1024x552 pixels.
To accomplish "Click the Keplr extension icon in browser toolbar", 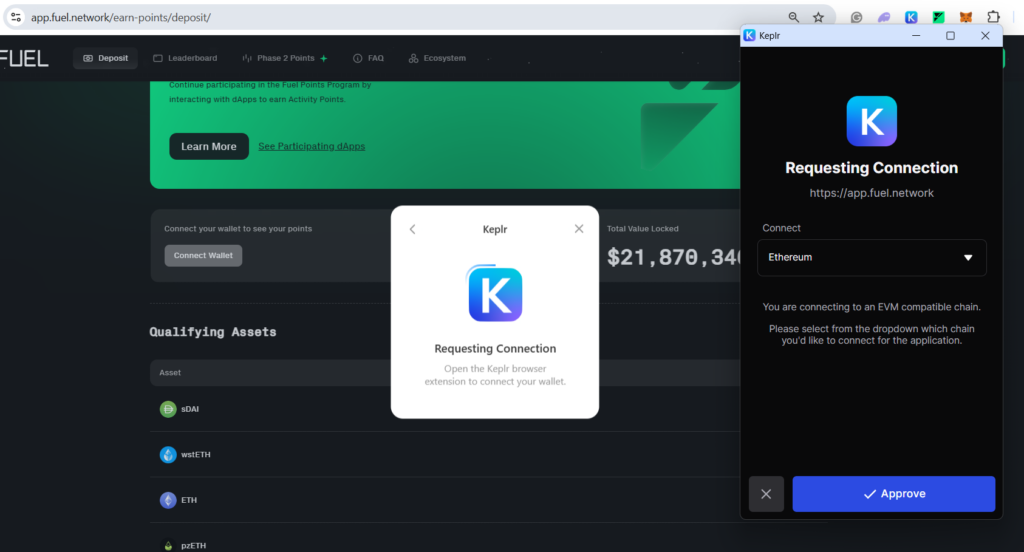I will click(911, 17).
